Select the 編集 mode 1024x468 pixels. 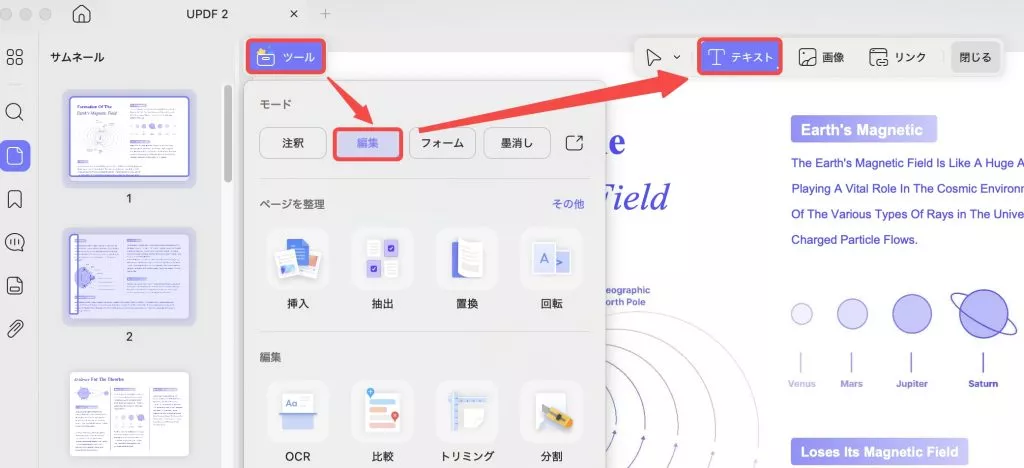click(368, 144)
